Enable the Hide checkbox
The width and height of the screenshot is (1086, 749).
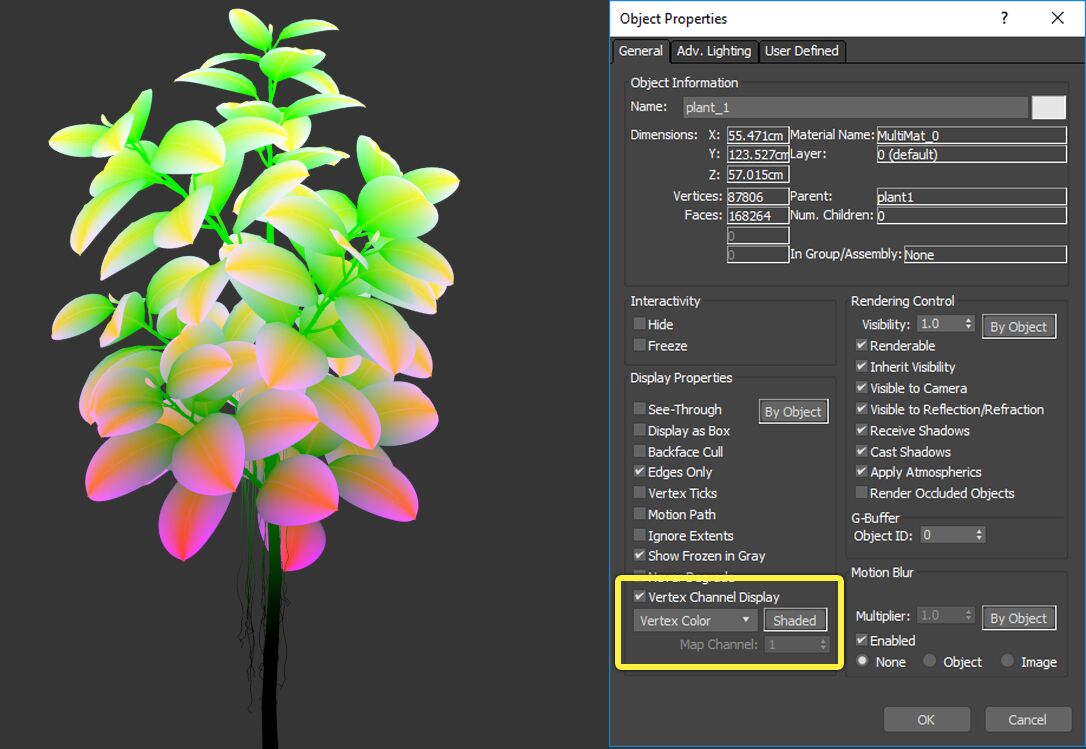[640, 324]
